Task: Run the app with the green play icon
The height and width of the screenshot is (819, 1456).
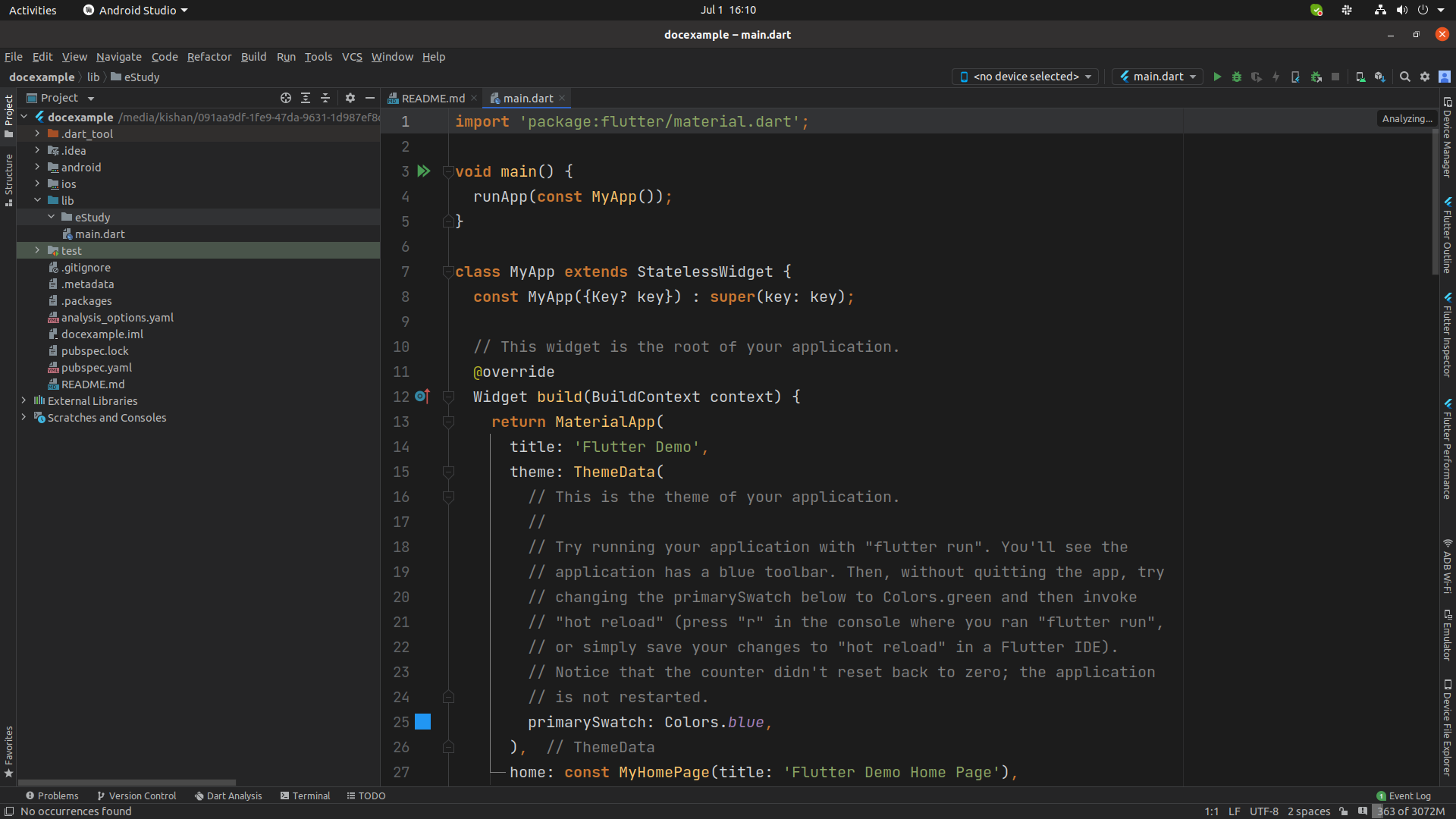Action: 1217,77
